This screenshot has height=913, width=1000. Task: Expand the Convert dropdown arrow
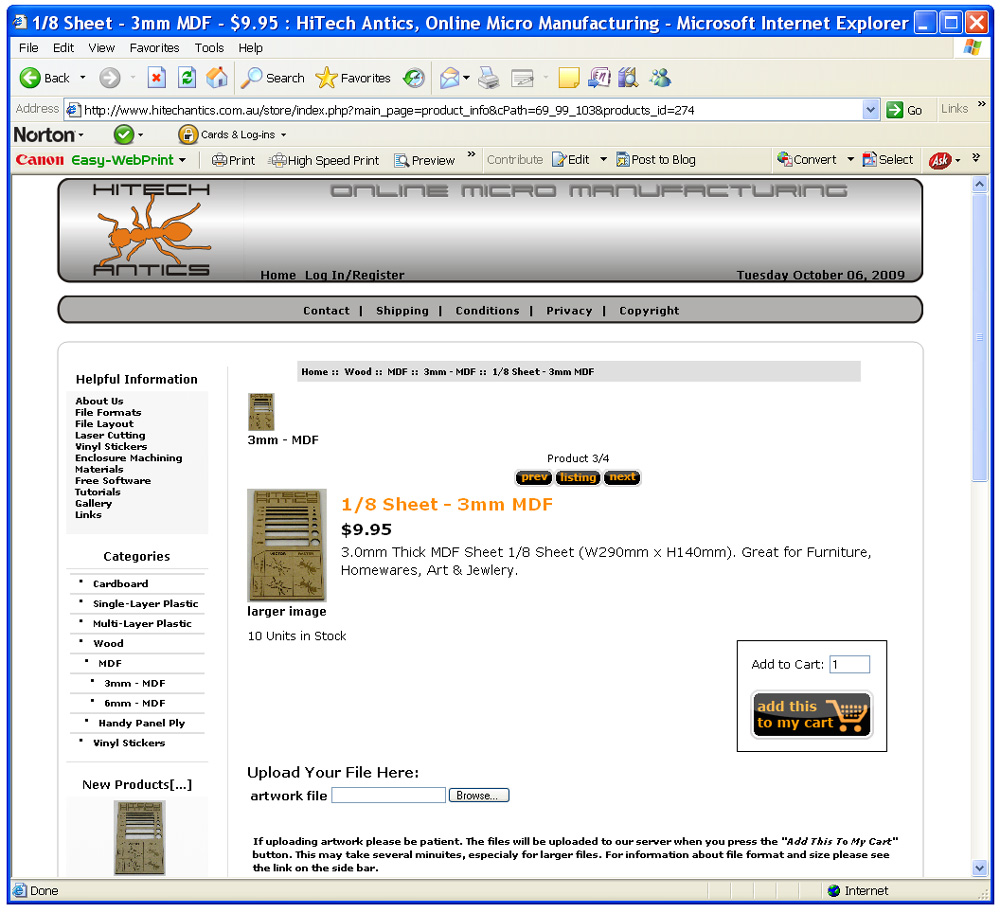(850, 159)
